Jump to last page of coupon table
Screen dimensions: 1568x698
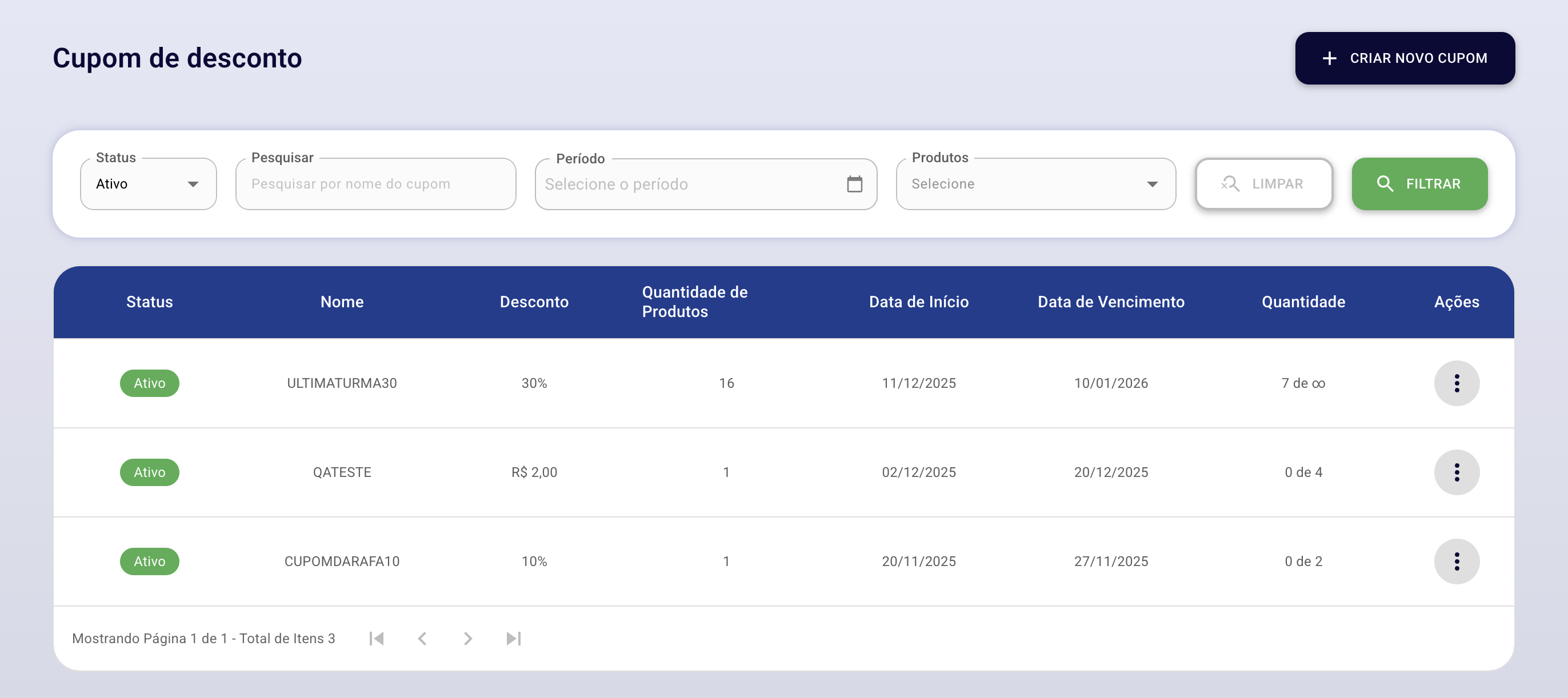[514, 639]
